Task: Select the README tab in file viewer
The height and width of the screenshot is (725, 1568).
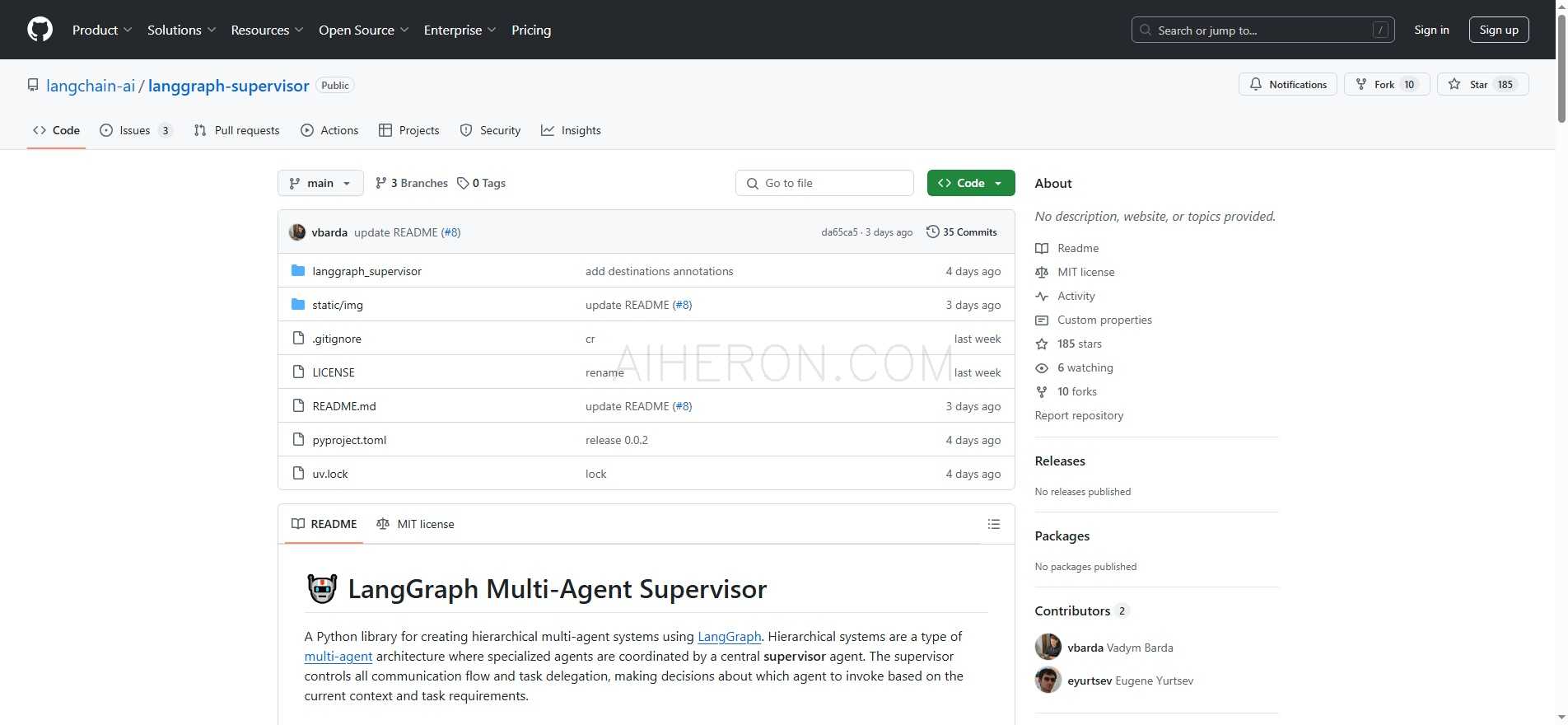Action: (324, 524)
